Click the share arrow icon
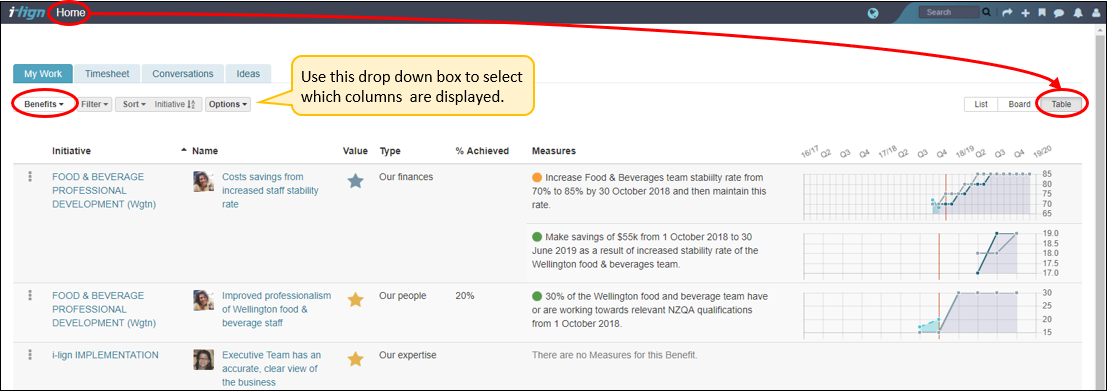This screenshot has height=391, width=1107. 1007,13
